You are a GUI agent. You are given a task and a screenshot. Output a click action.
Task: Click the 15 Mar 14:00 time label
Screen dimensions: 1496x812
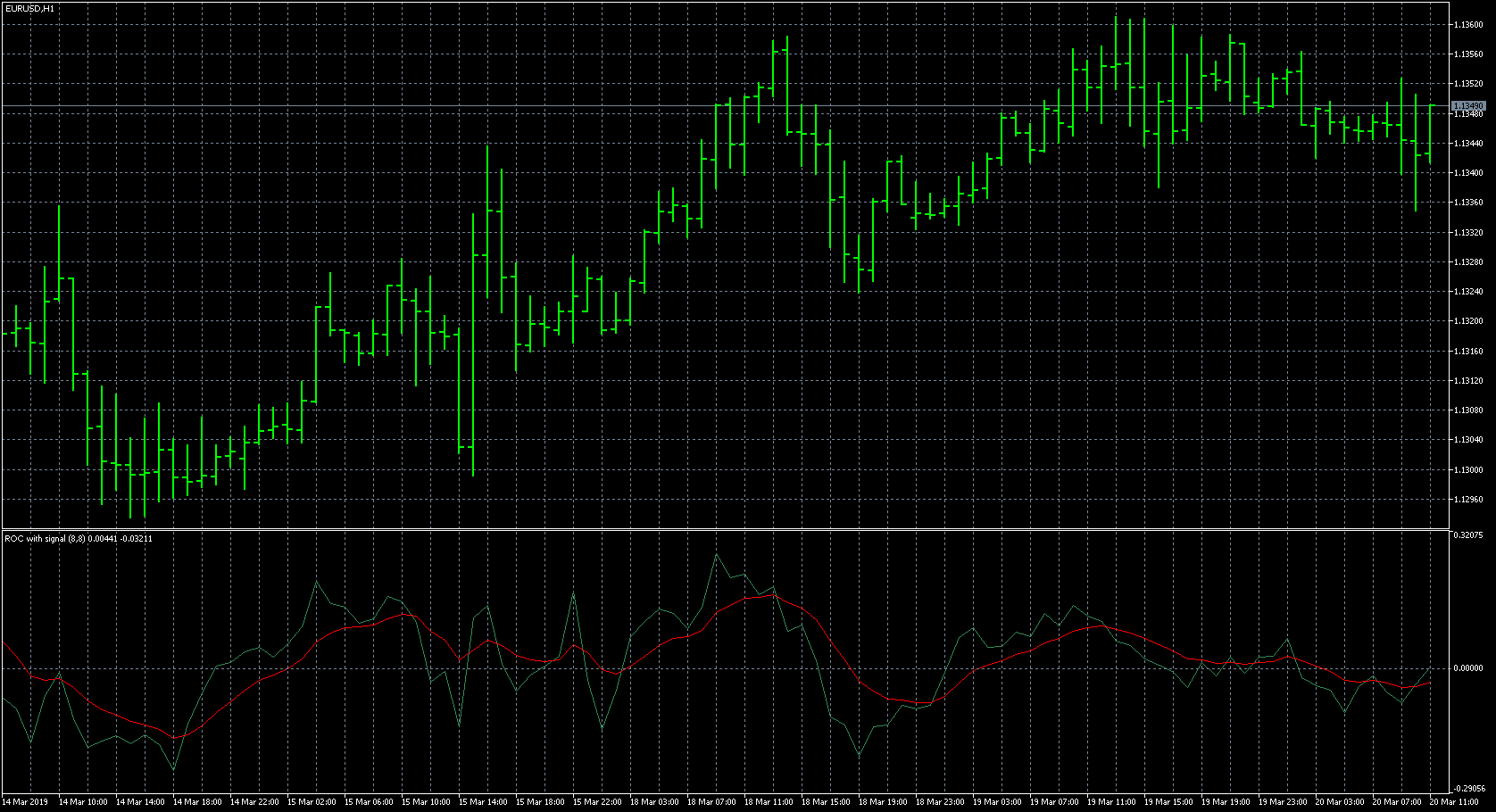[x=483, y=802]
